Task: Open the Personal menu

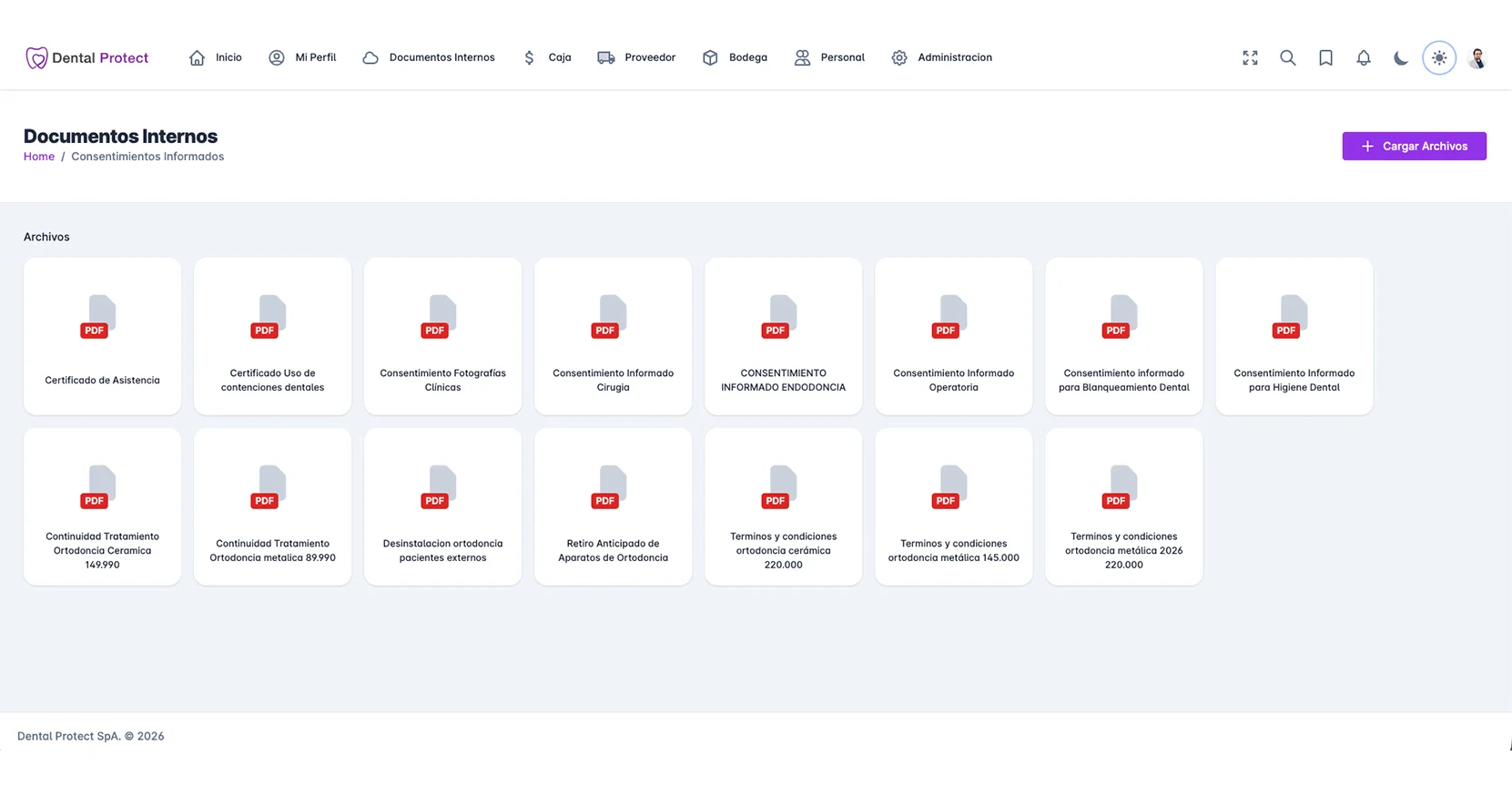Action: pyautogui.click(x=829, y=57)
